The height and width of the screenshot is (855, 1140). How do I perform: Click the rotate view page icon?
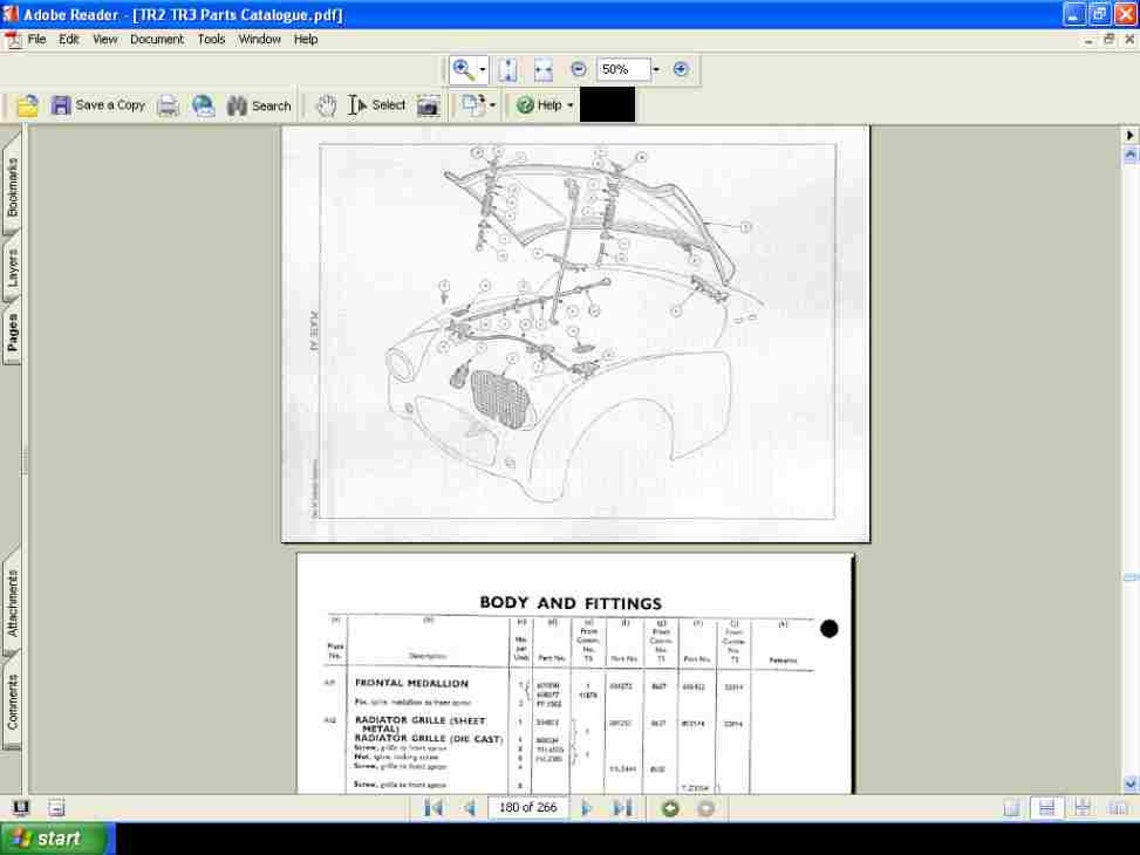pyautogui.click(x=473, y=106)
